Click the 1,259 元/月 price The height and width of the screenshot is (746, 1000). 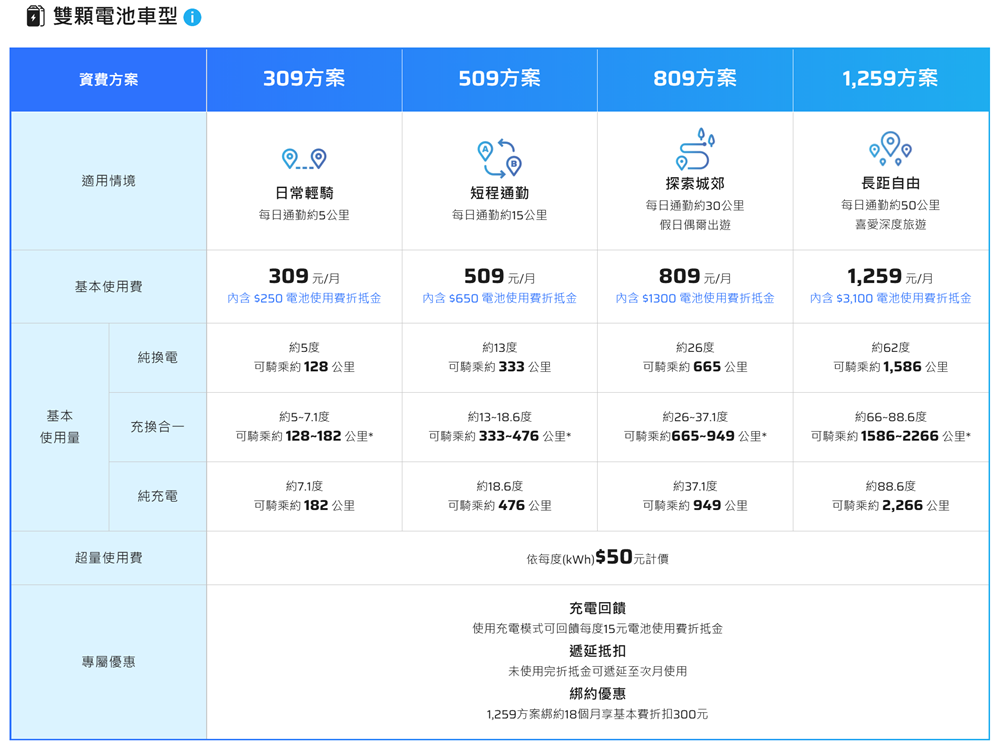890,277
